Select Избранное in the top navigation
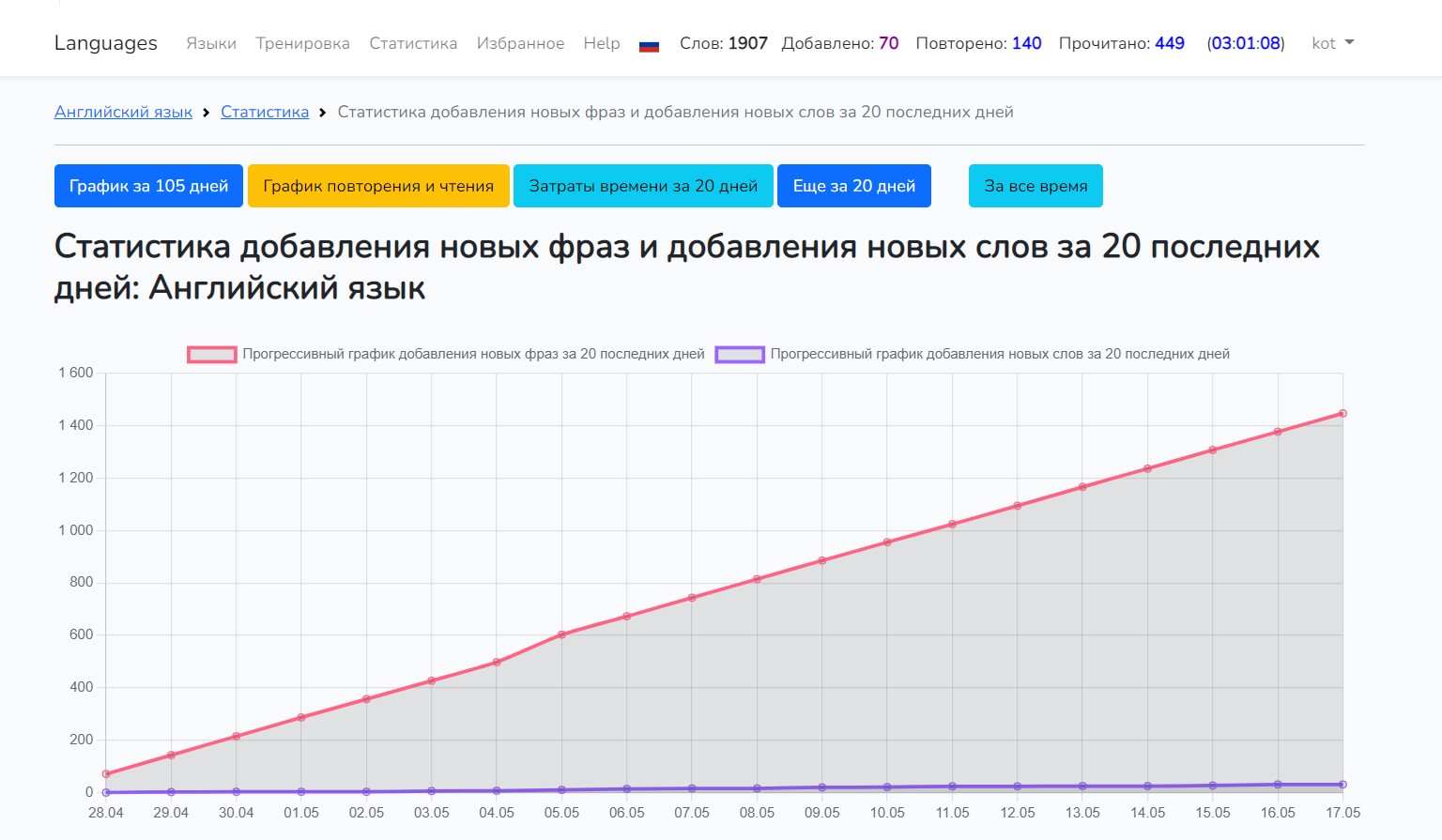 520,43
